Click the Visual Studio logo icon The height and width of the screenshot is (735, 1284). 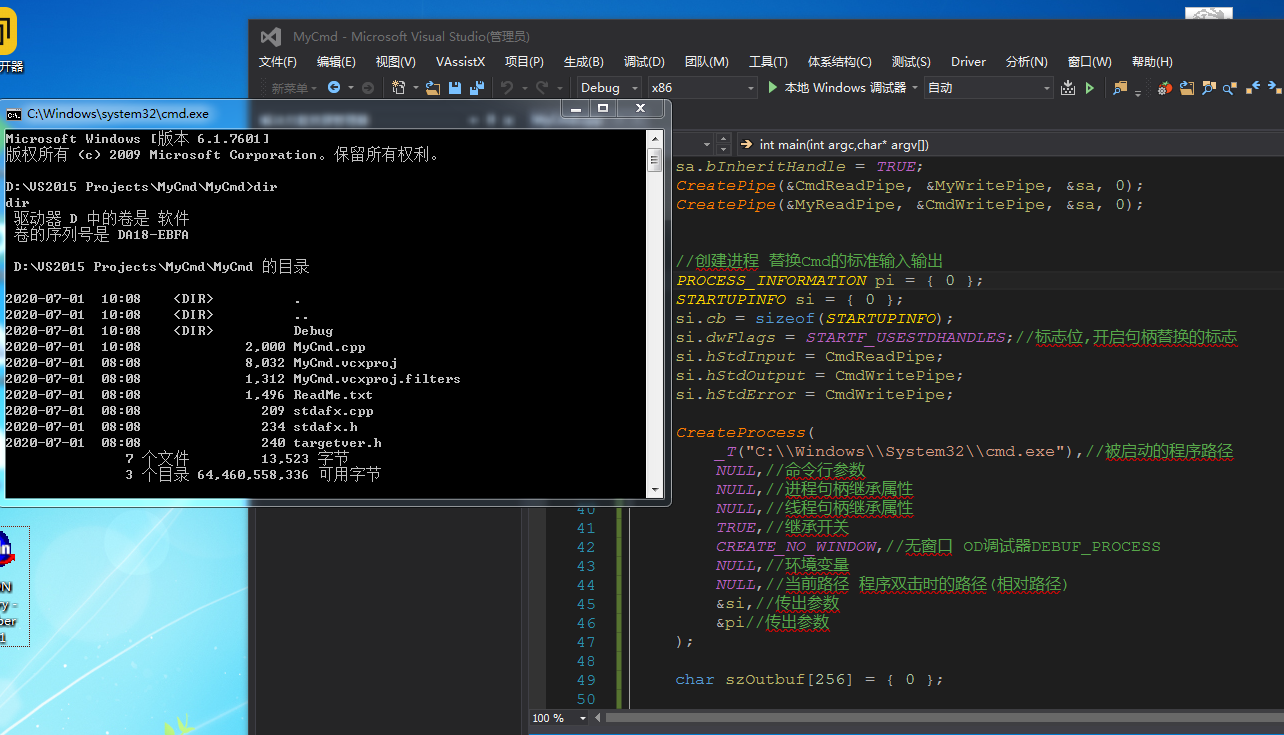pos(270,37)
